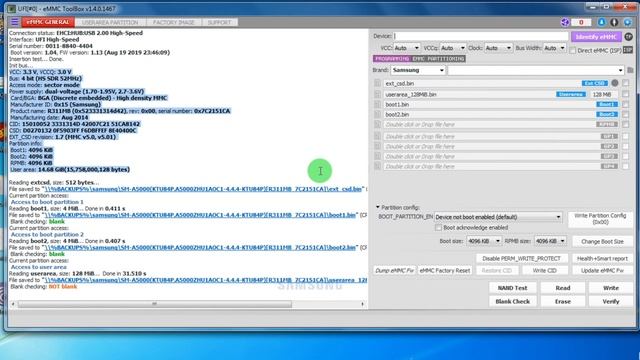Switch to SUPPORT tab
Screen dimensions: 640x360
[220, 22]
